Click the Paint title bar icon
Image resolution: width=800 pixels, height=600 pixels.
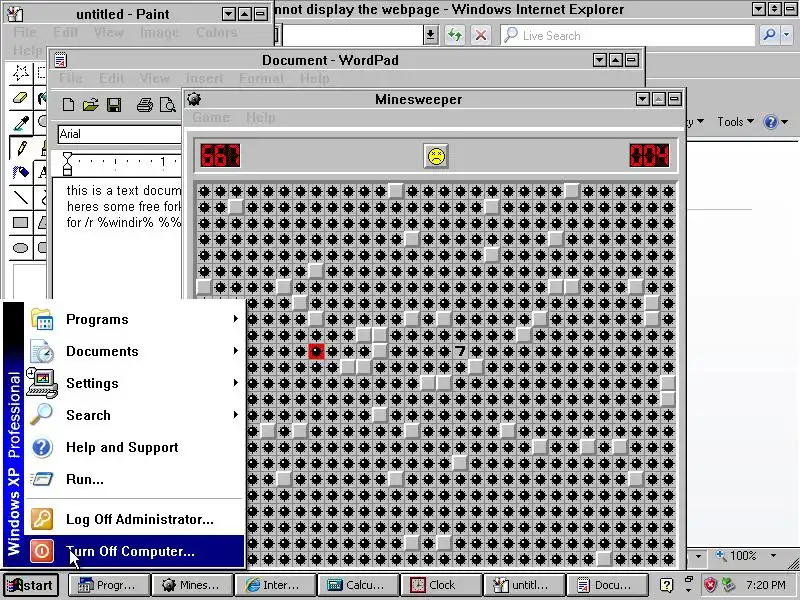(x=16, y=14)
